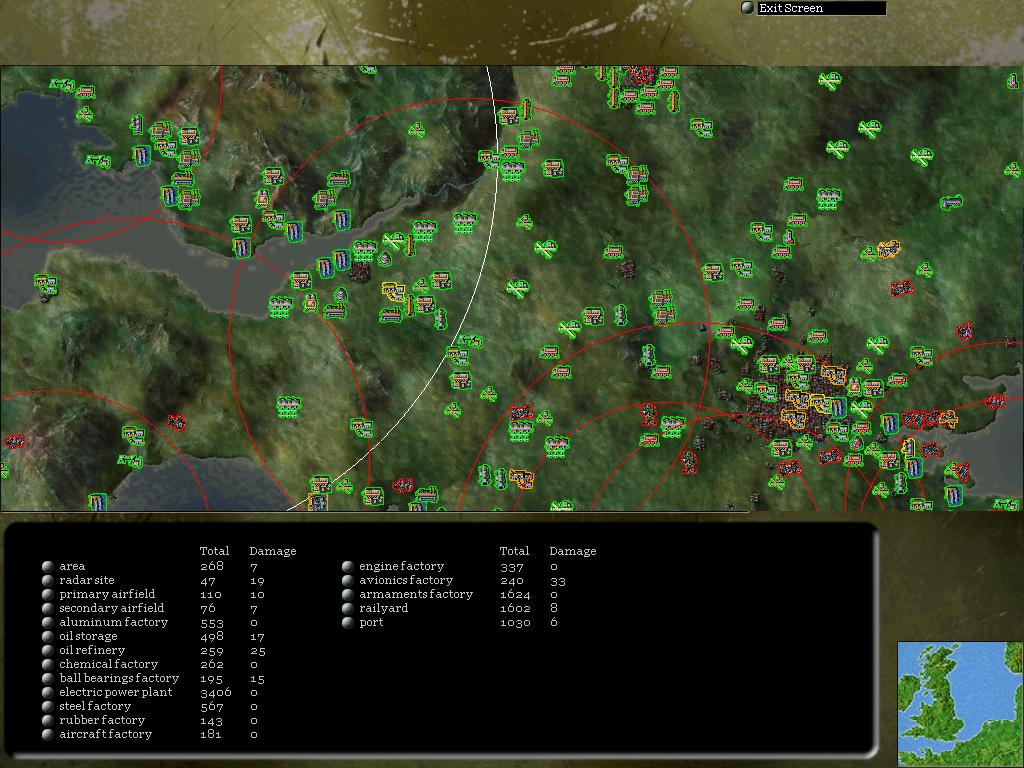This screenshot has width=1024, height=768.
Task: Toggle the oil refinery bullet
Action: 48,650
